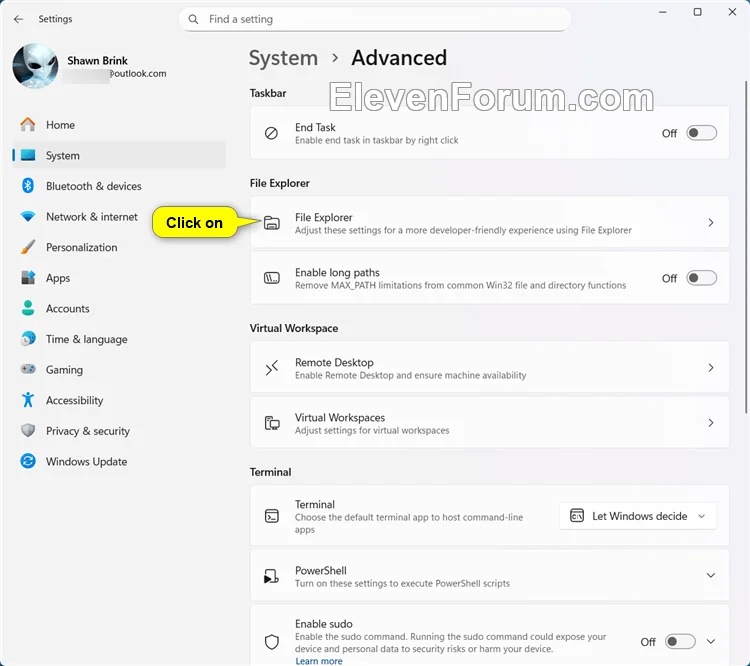Click the End Task prohibited-circle icon
The width and height of the screenshot is (750, 666).
click(271, 133)
